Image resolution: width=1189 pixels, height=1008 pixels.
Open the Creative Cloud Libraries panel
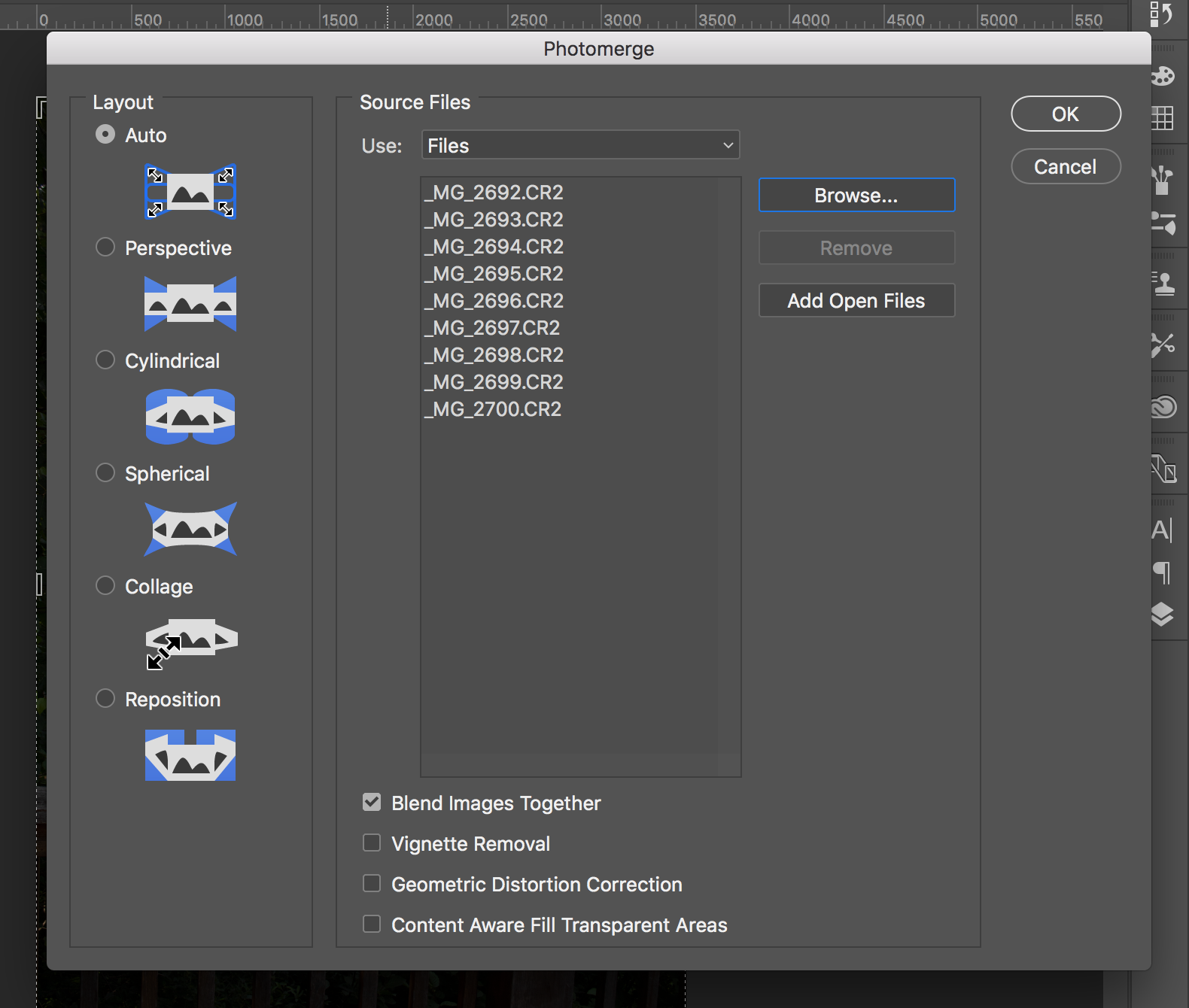pos(1163,407)
